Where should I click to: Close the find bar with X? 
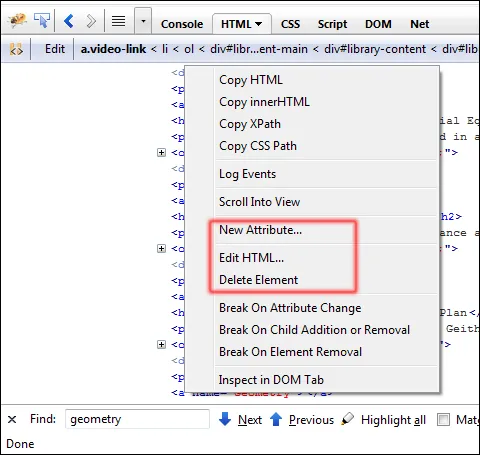click(12, 419)
